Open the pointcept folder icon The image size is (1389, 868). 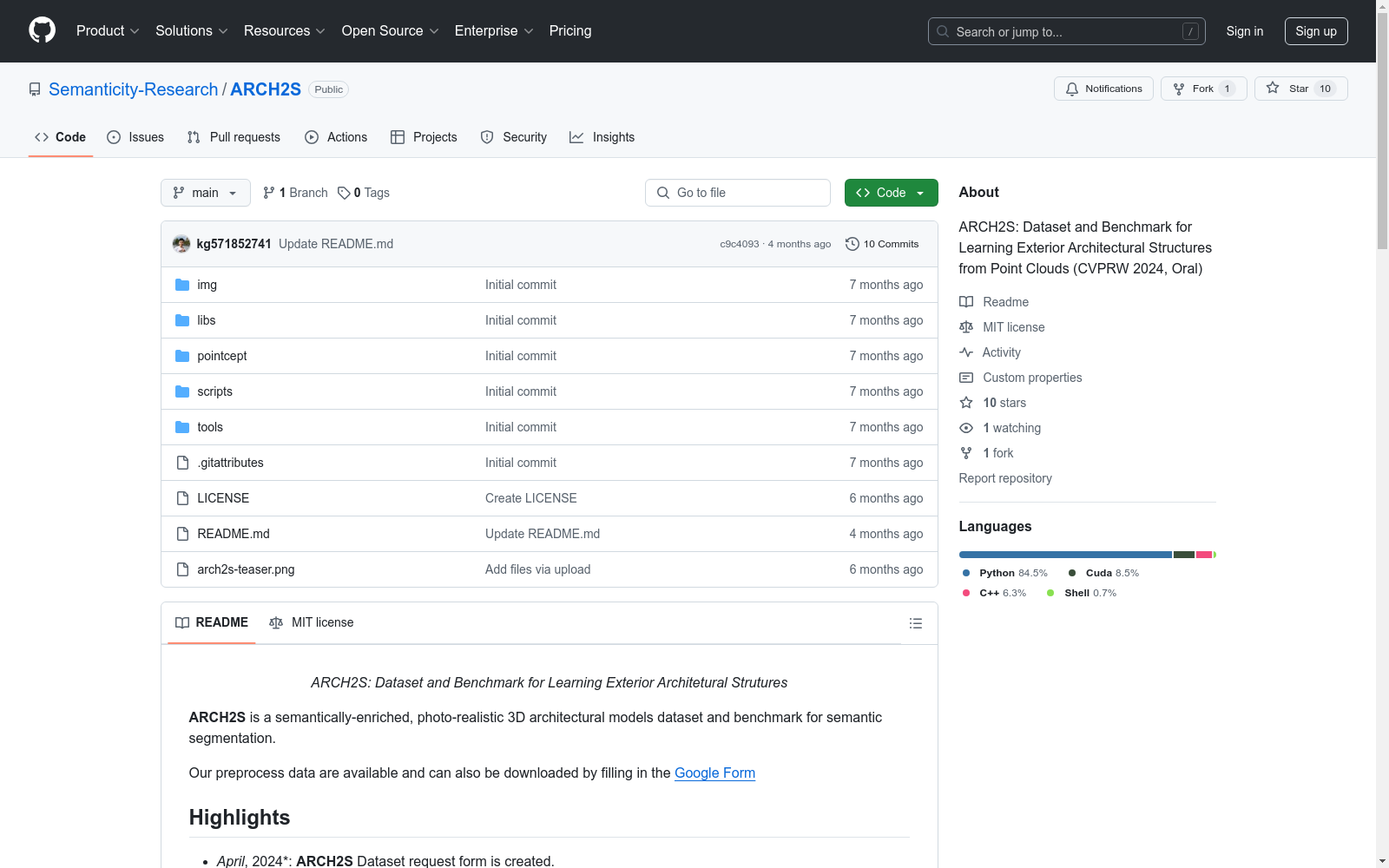click(x=182, y=356)
